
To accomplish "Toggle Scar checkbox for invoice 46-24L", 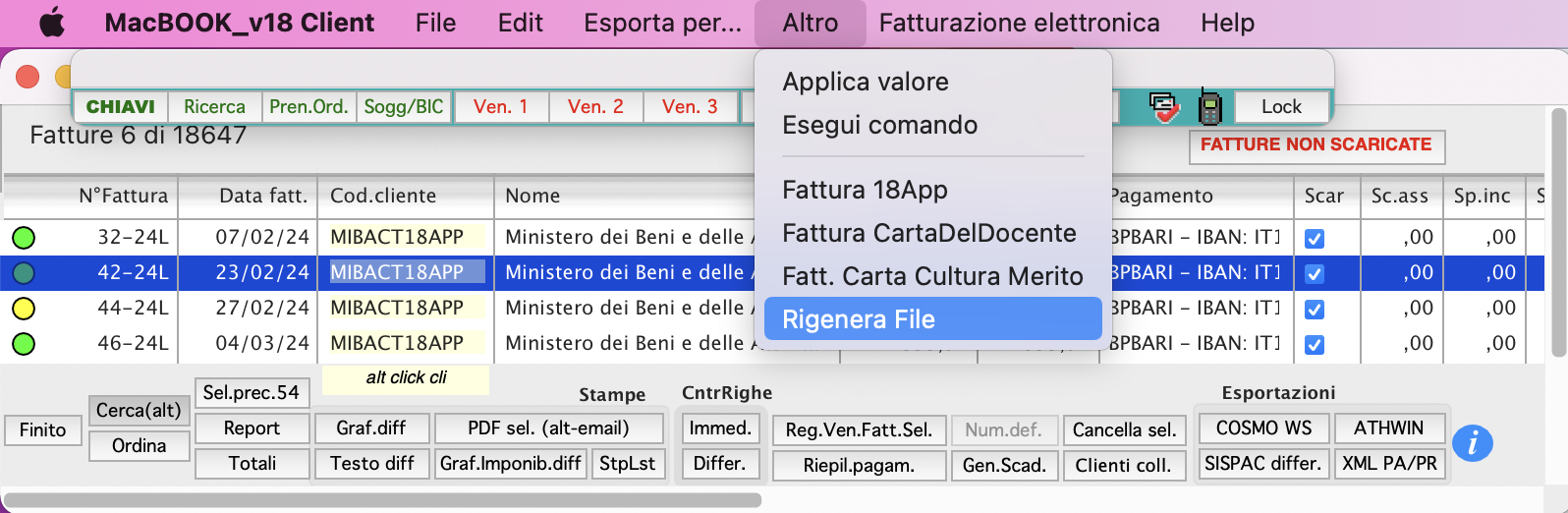I will tap(1315, 344).
